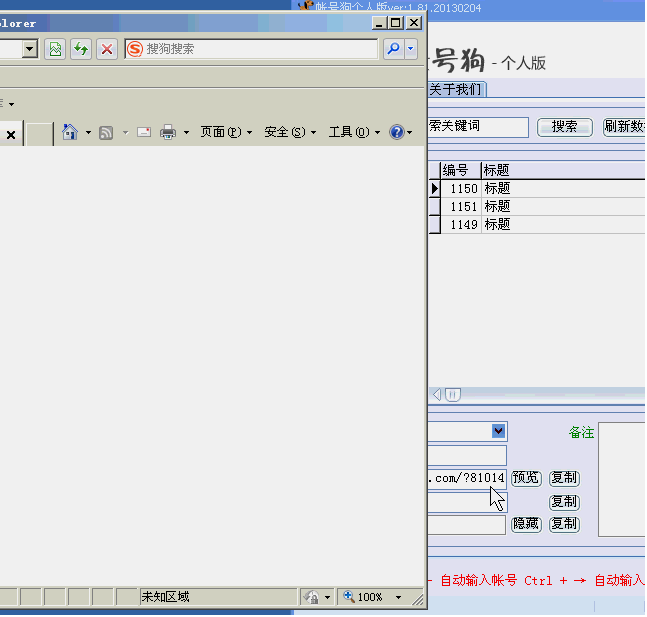Expand the help menu dropdown arrow
This screenshot has width=647, height=617.
[410, 133]
